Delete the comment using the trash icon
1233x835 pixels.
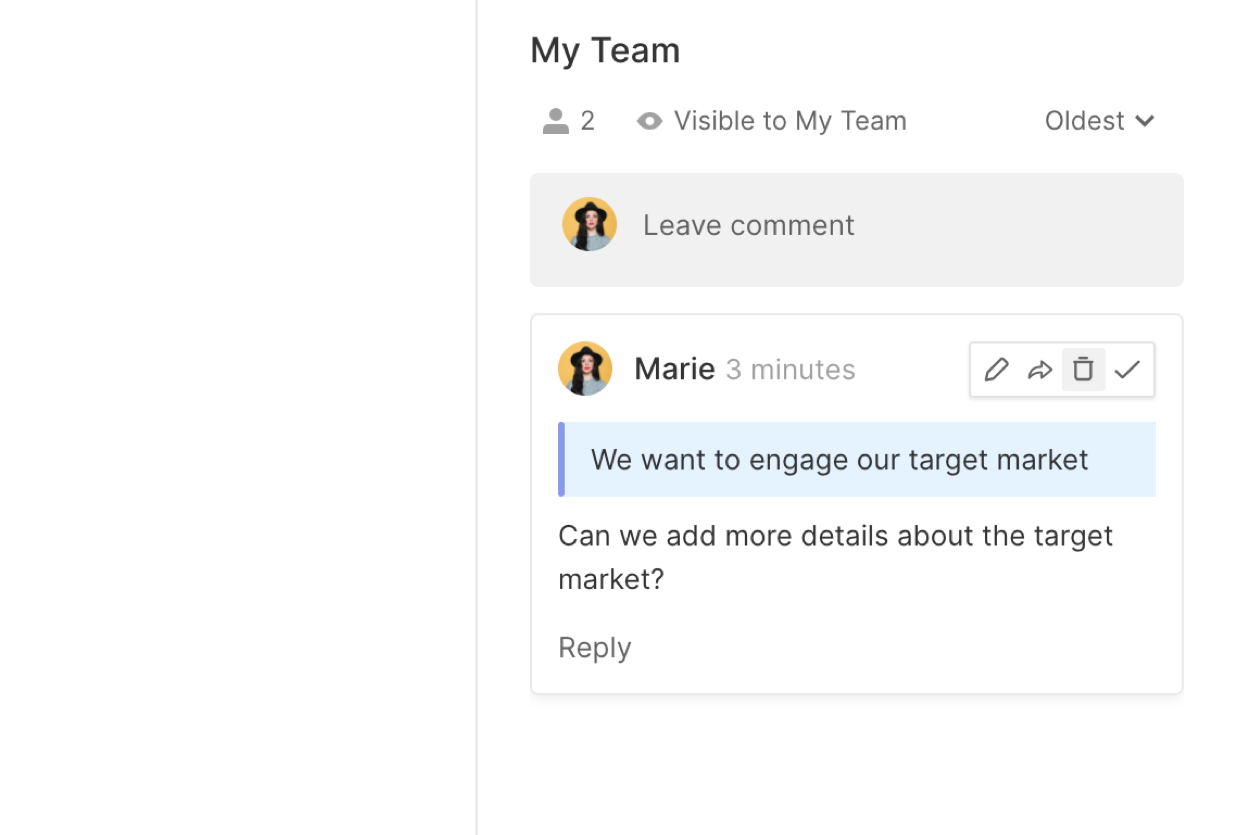click(x=1083, y=370)
